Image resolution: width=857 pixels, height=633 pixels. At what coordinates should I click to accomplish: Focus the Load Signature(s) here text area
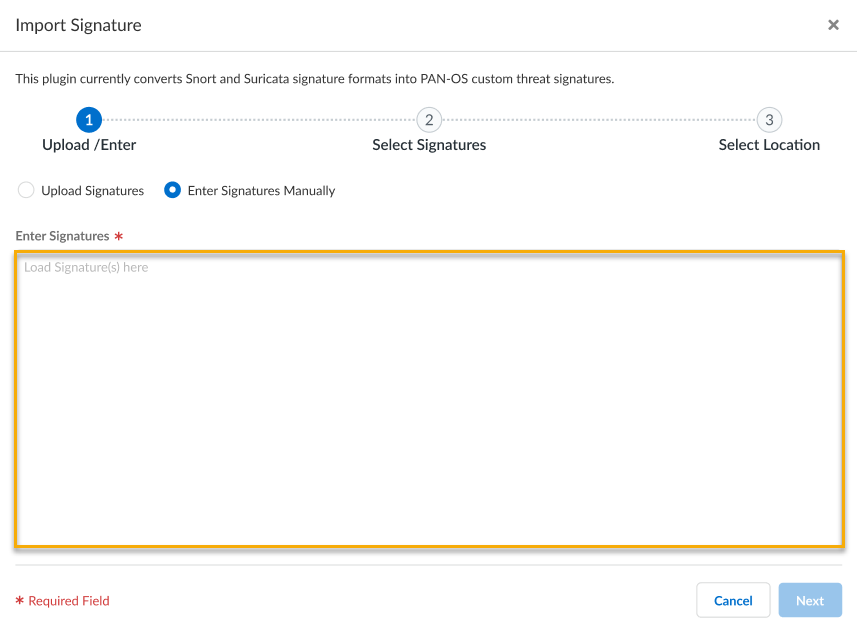429,400
